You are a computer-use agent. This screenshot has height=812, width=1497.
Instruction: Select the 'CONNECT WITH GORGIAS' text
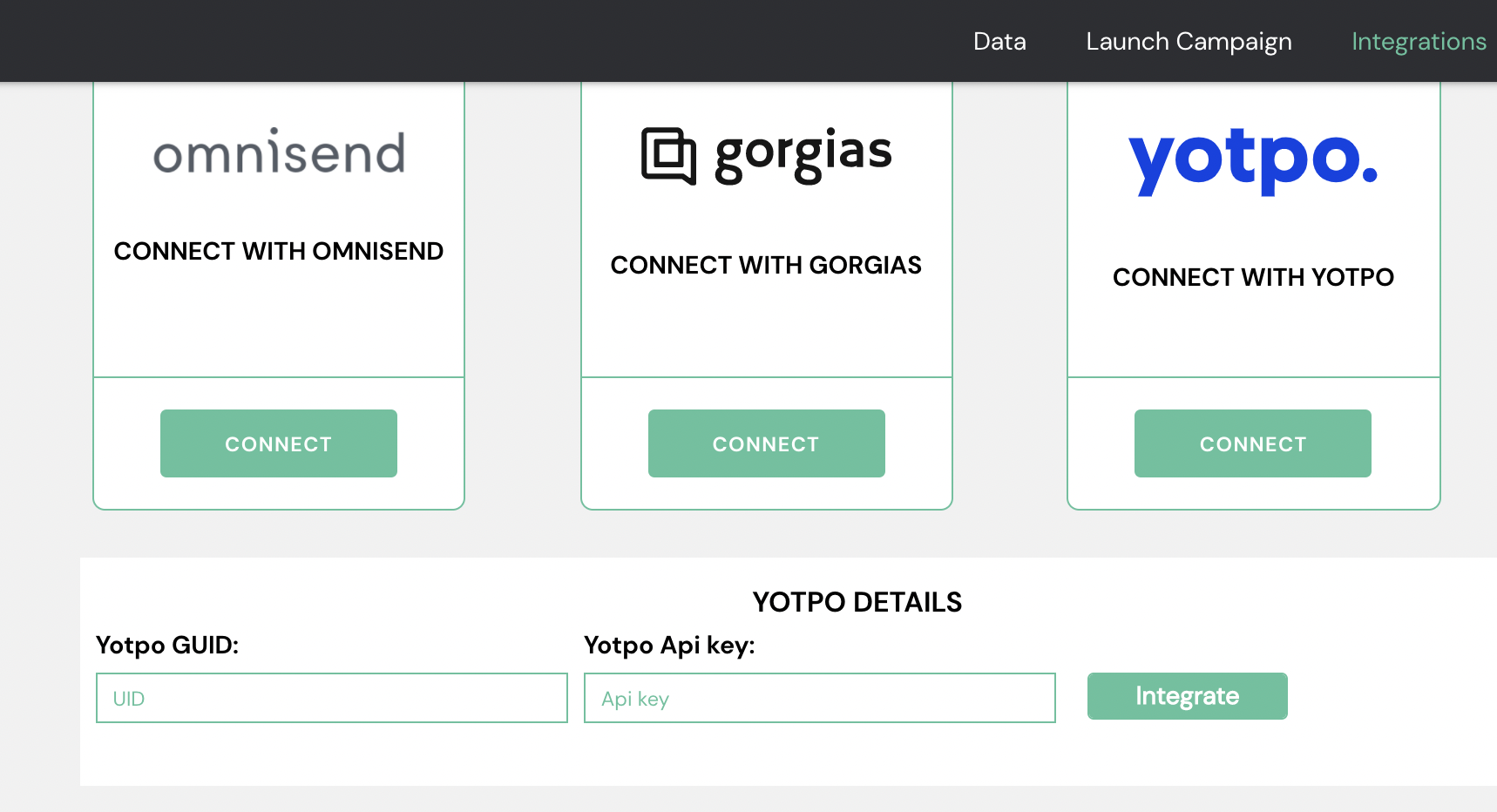click(766, 265)
